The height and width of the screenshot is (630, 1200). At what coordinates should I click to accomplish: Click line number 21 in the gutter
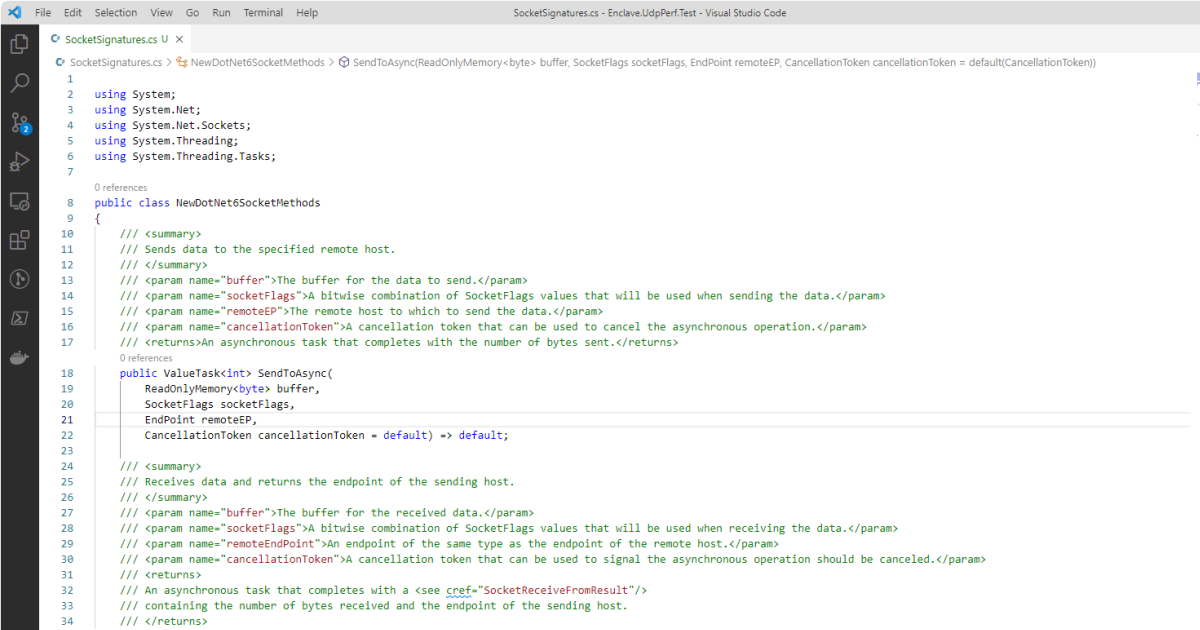click(67, 420)
